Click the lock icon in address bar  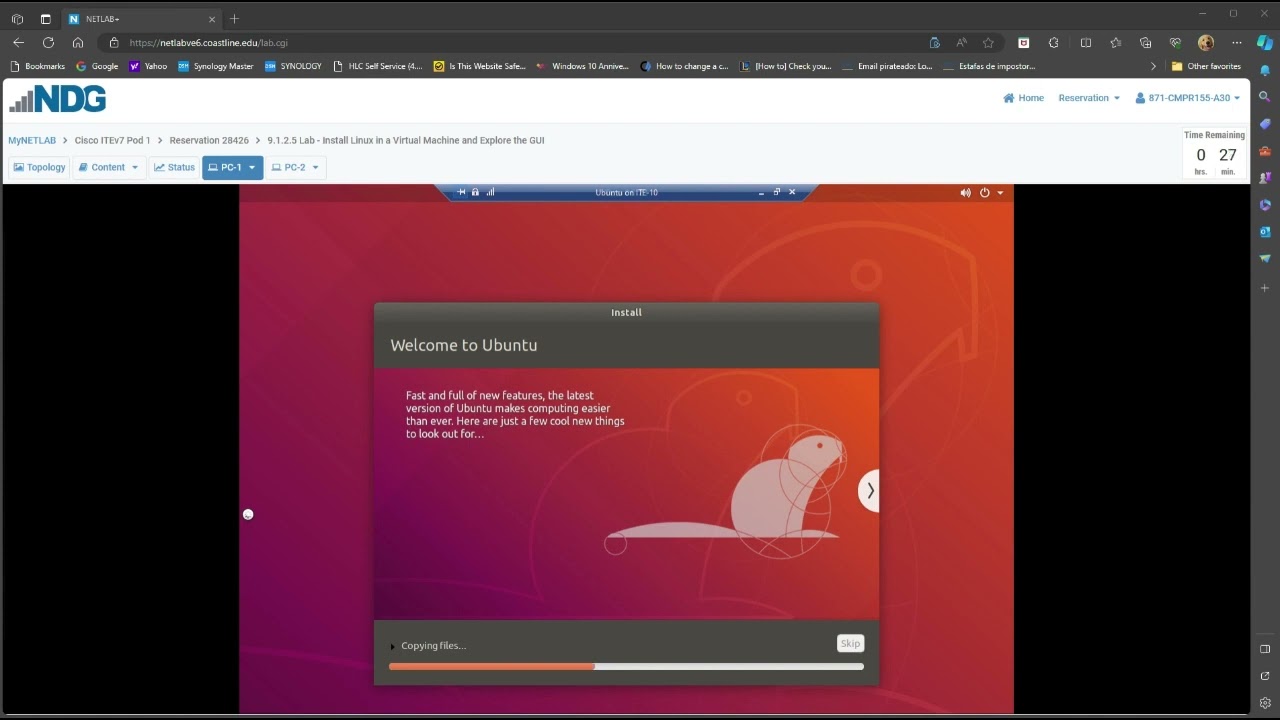(x=113, y=43)
